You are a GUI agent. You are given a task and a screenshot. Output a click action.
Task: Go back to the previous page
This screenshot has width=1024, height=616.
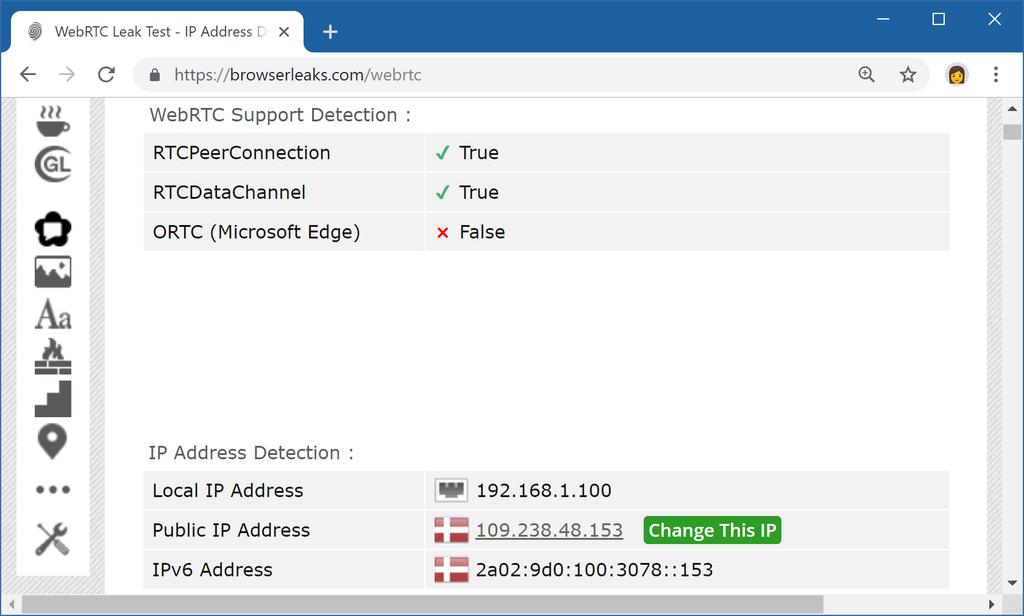(28, 74)
